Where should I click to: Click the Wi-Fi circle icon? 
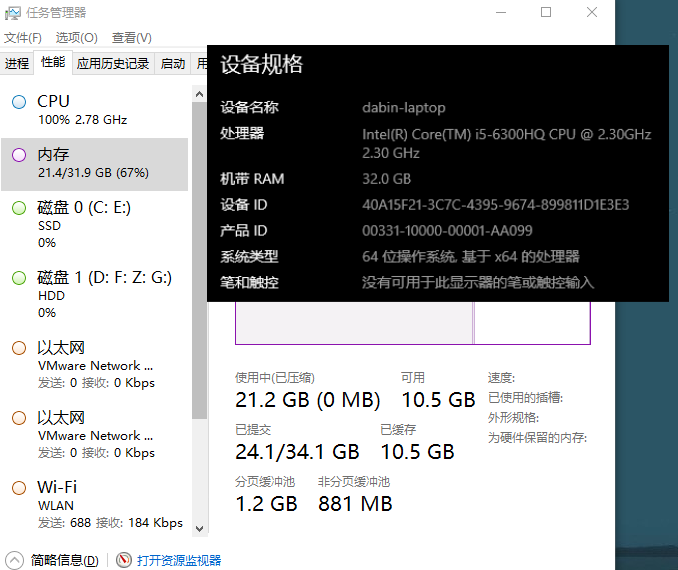tap(19, 488)
